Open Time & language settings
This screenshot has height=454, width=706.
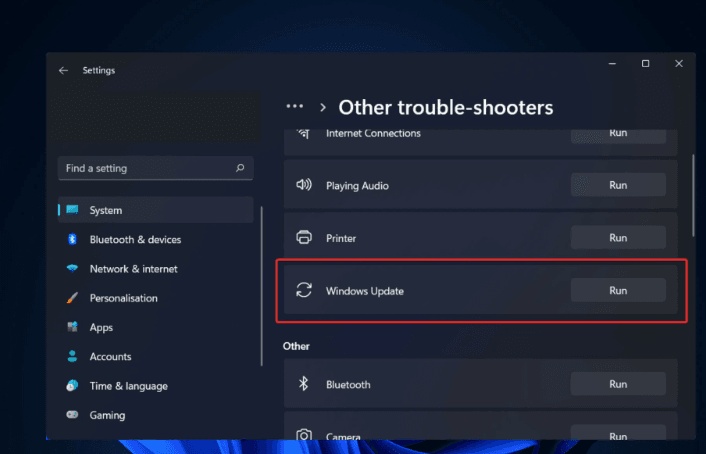click(156, 386)
